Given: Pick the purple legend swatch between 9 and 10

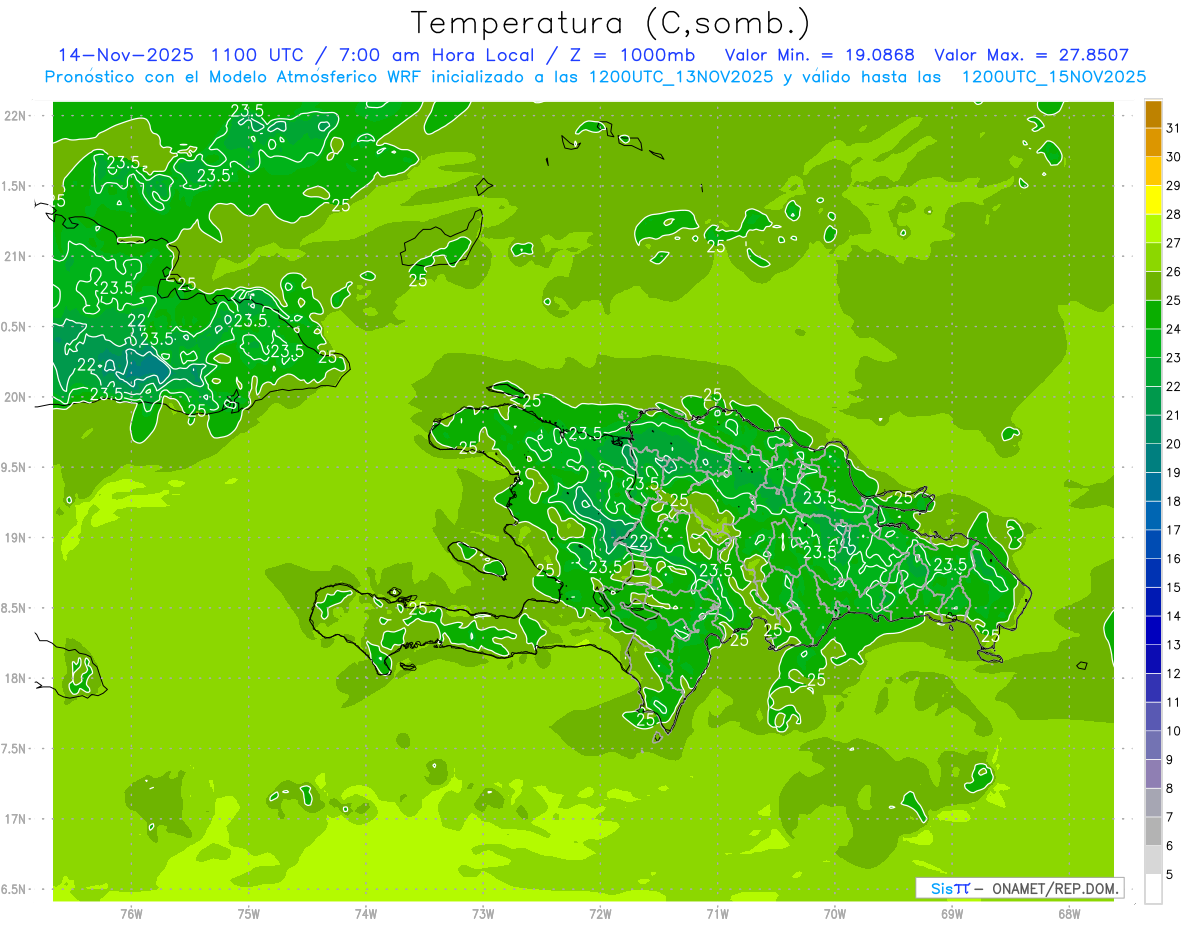Looking at the screenshot, I should 1153,745.
